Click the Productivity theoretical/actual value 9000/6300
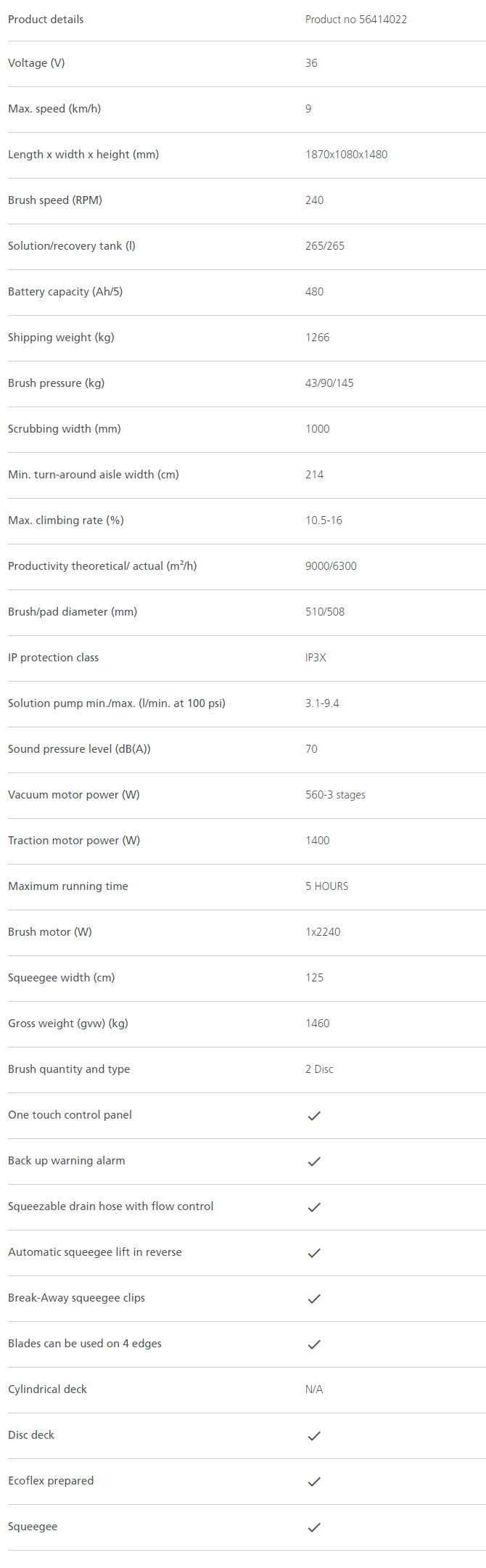 (331, 566)
